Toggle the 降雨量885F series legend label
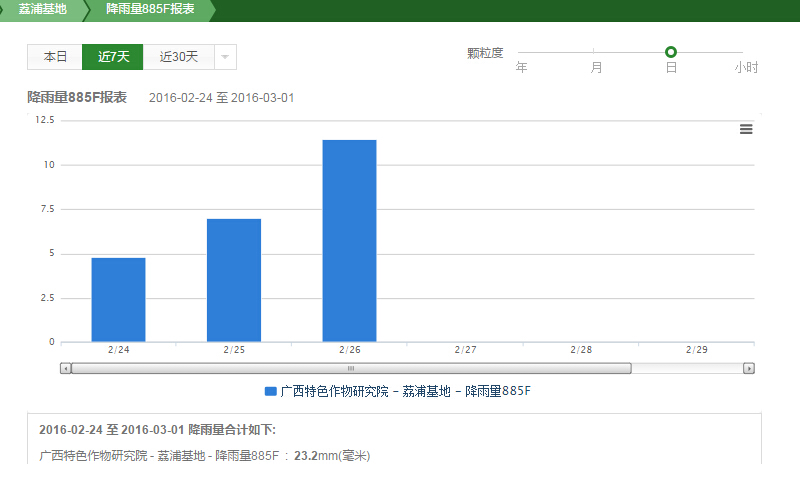This screenshot has width=800, height=481. [x=405, y=391]
